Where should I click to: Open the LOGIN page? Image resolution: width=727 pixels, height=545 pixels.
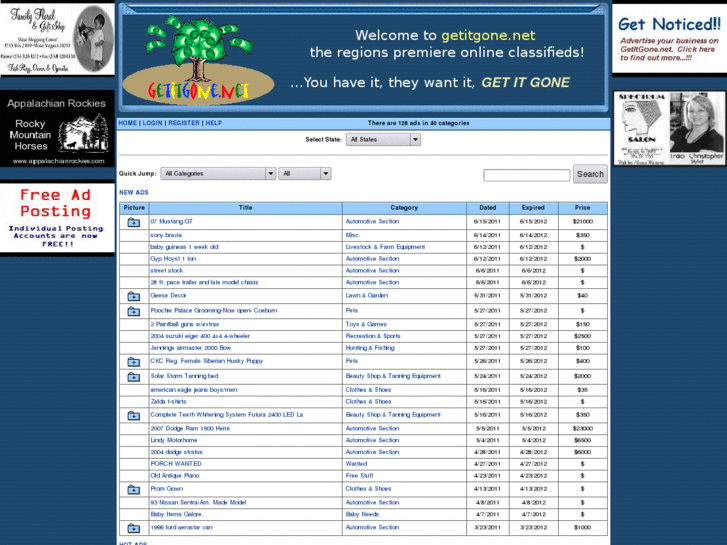click(x=152, y=123)
